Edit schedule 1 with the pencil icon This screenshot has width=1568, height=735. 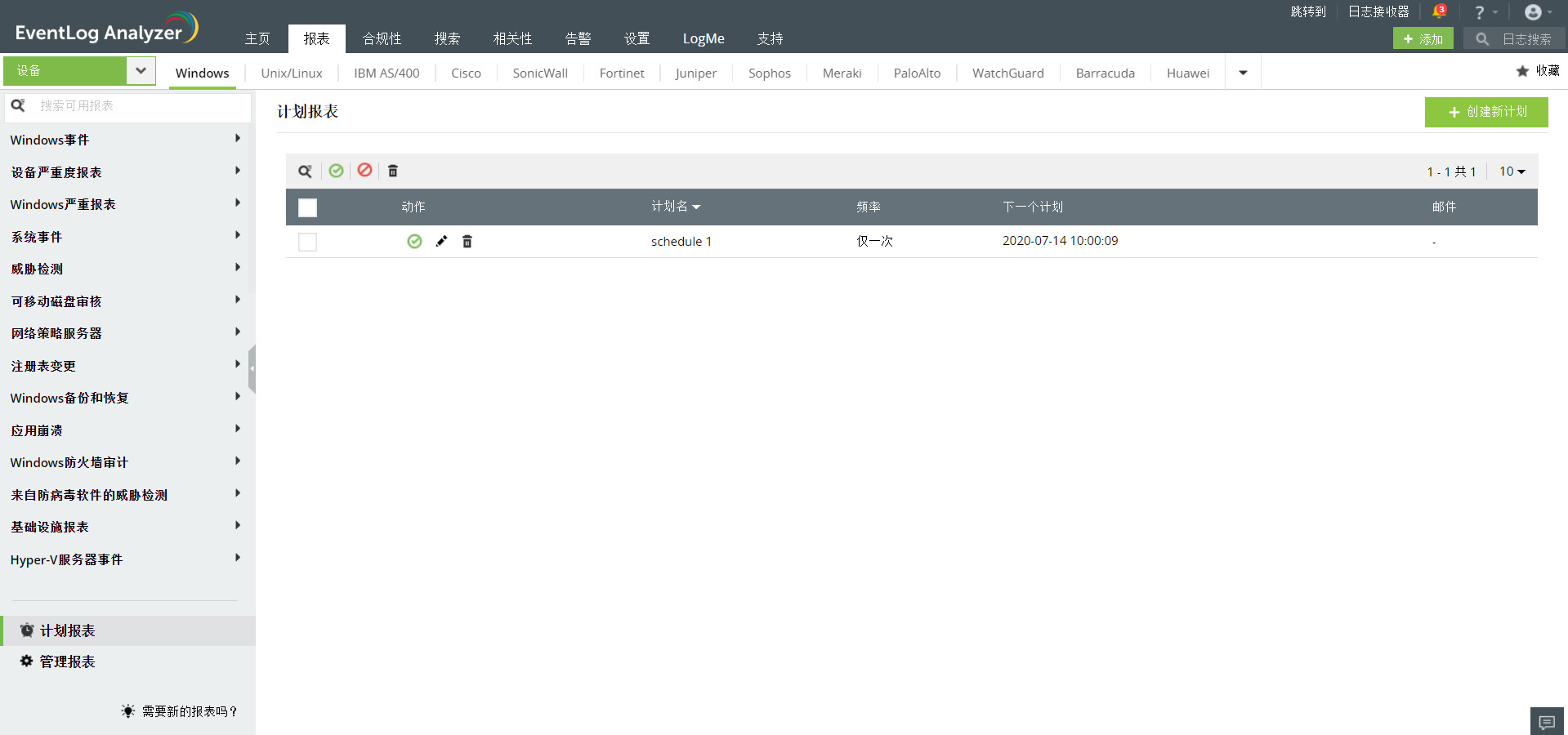coord(441,241)
